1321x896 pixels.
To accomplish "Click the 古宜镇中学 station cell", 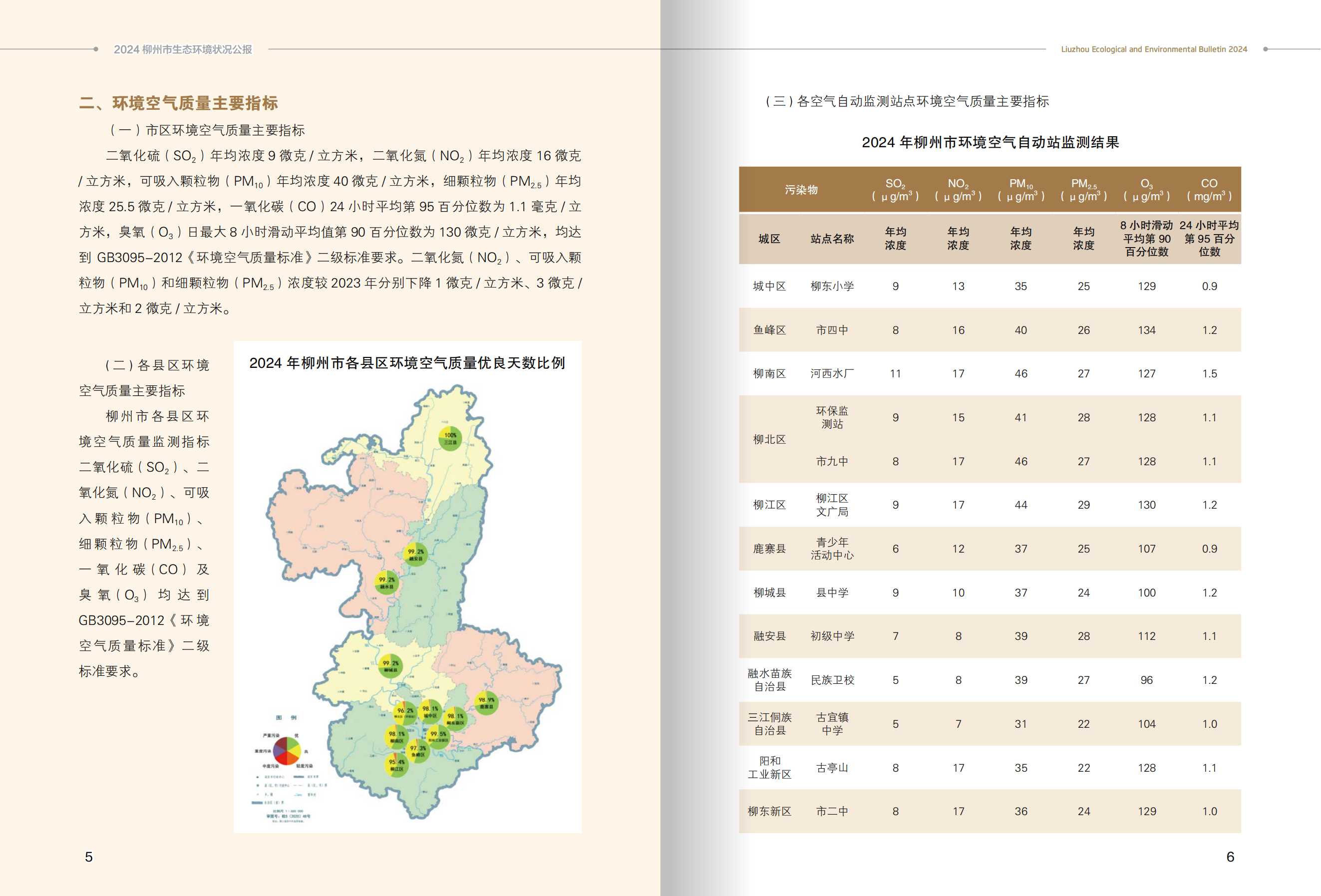I will coord(832,724).
